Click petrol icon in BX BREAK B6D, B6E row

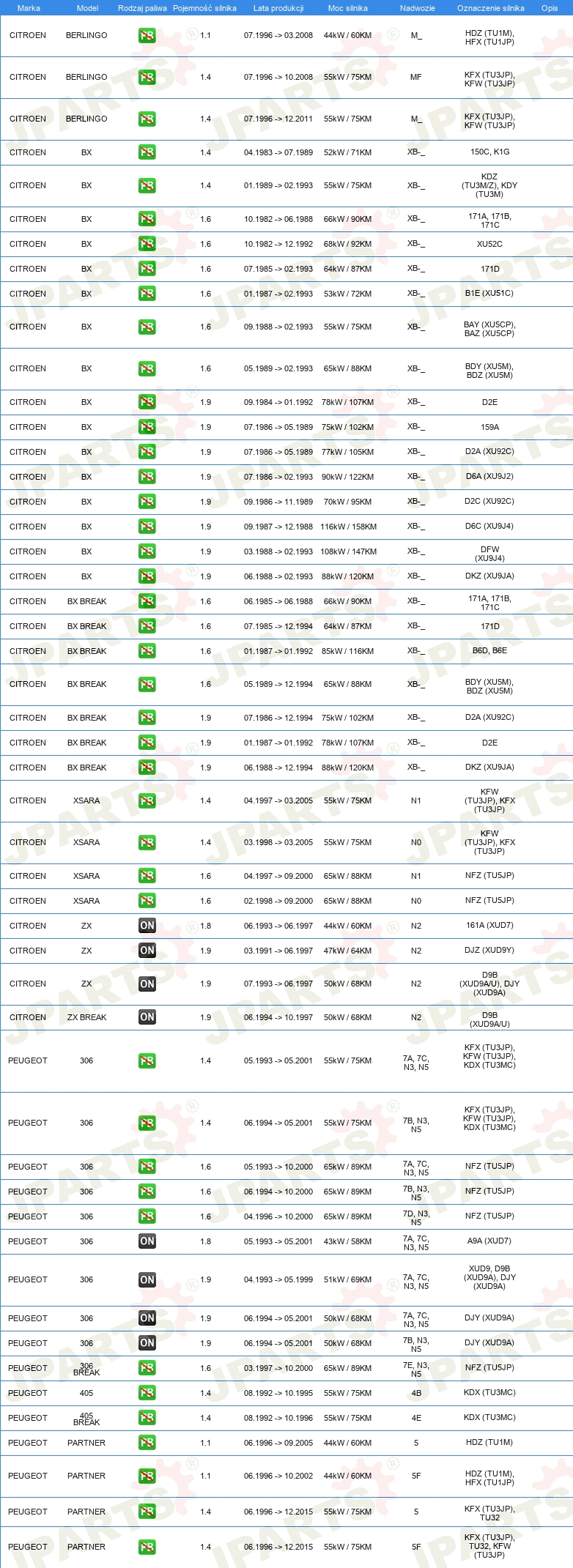pyautogui.click(x=147, y=651)
